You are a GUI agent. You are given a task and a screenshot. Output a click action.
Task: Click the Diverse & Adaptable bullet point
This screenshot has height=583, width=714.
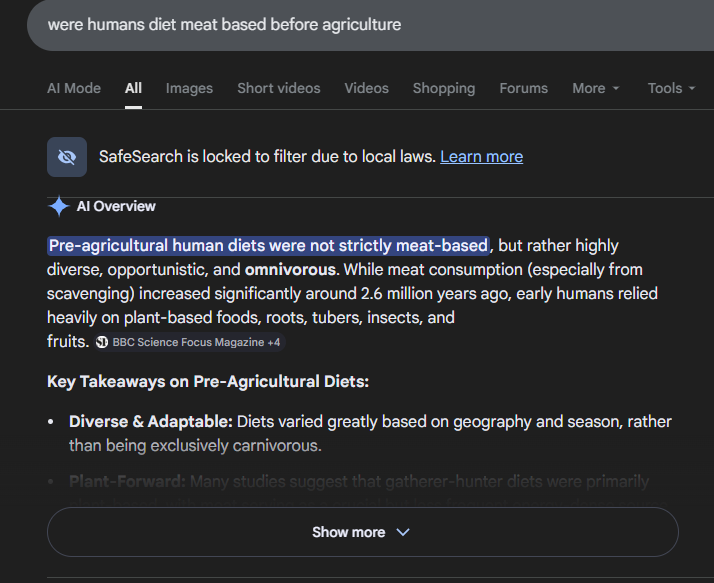[150, 421]
